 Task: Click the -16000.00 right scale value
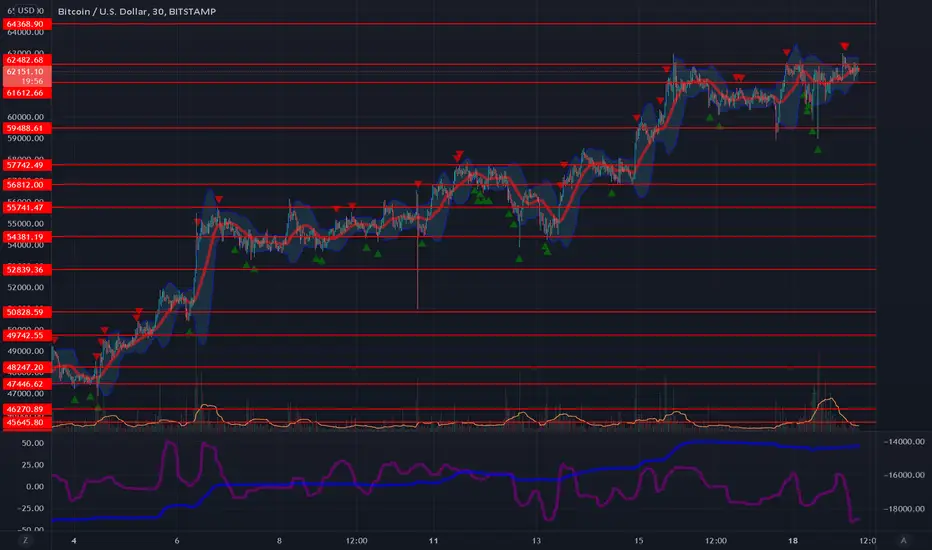[x=904, y=475]
